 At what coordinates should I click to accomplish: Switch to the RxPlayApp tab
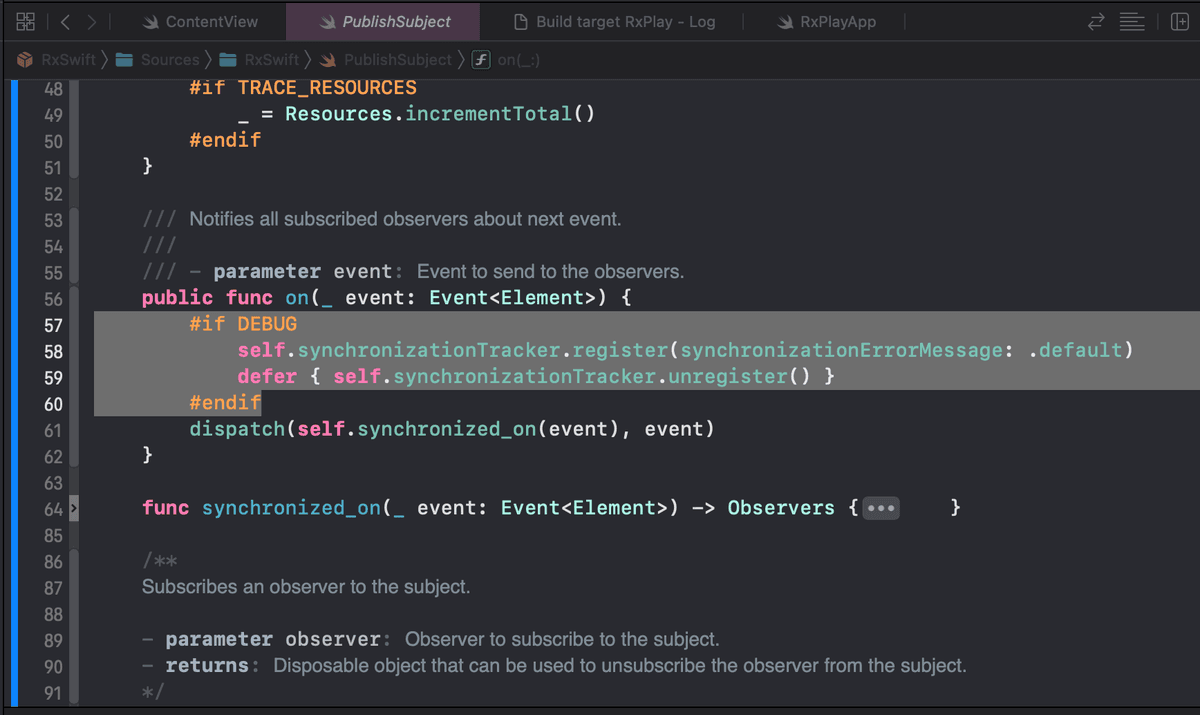point(826,21)
